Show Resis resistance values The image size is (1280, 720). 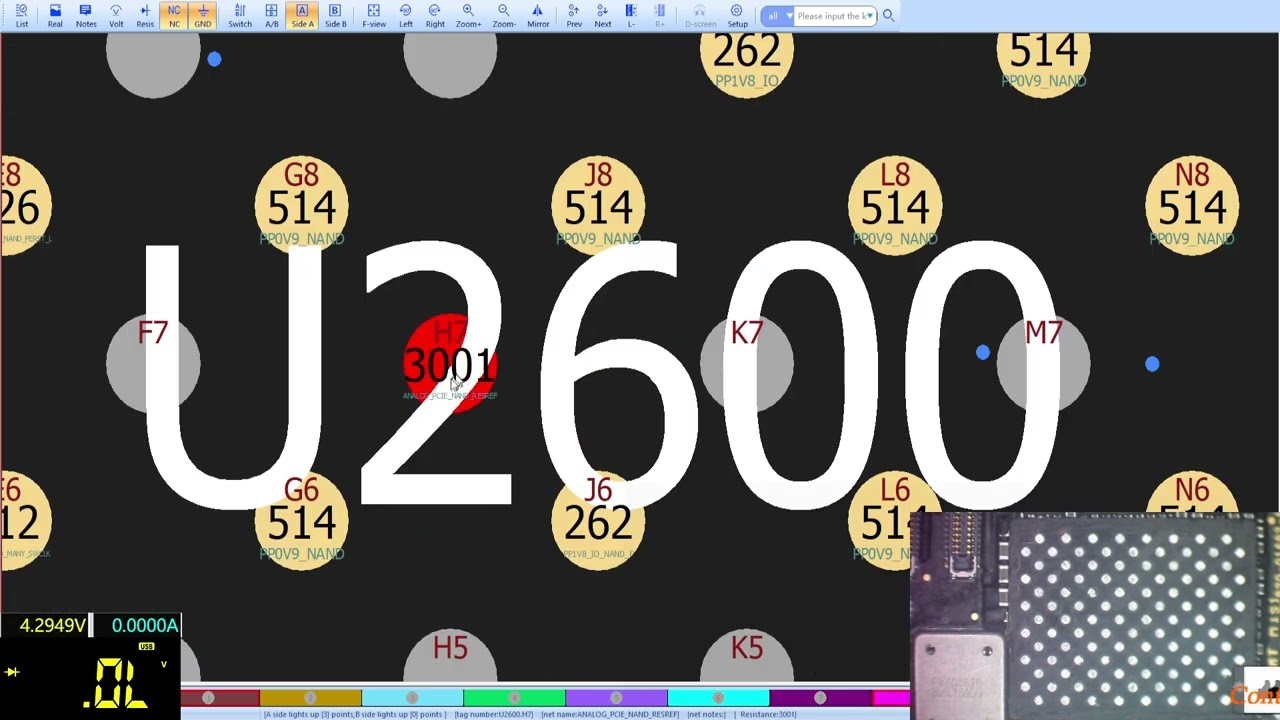(x=145, y=15)
